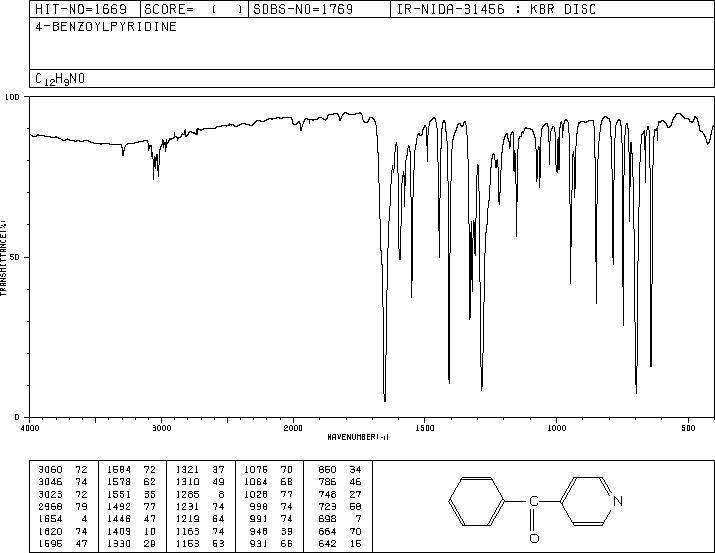This screenshot has height=553, width=715.
Task: Select peak table entry 1654
Action: pos(51,519)
